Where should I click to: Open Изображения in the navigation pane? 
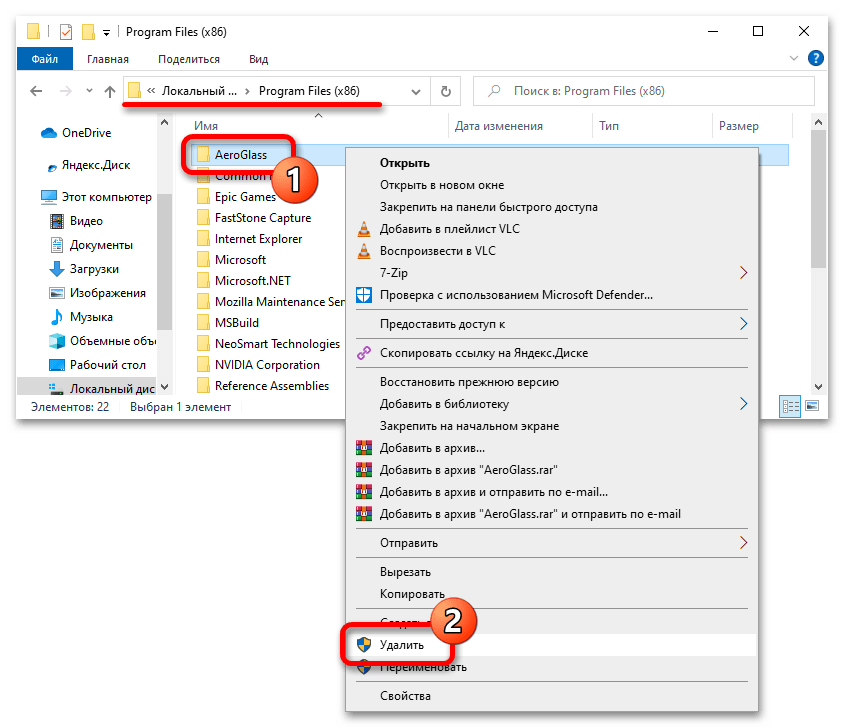click(x=97, y=293)
